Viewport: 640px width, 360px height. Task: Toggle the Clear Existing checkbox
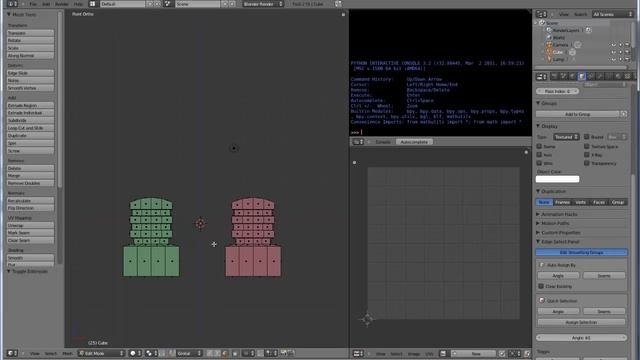click(541, 286)
